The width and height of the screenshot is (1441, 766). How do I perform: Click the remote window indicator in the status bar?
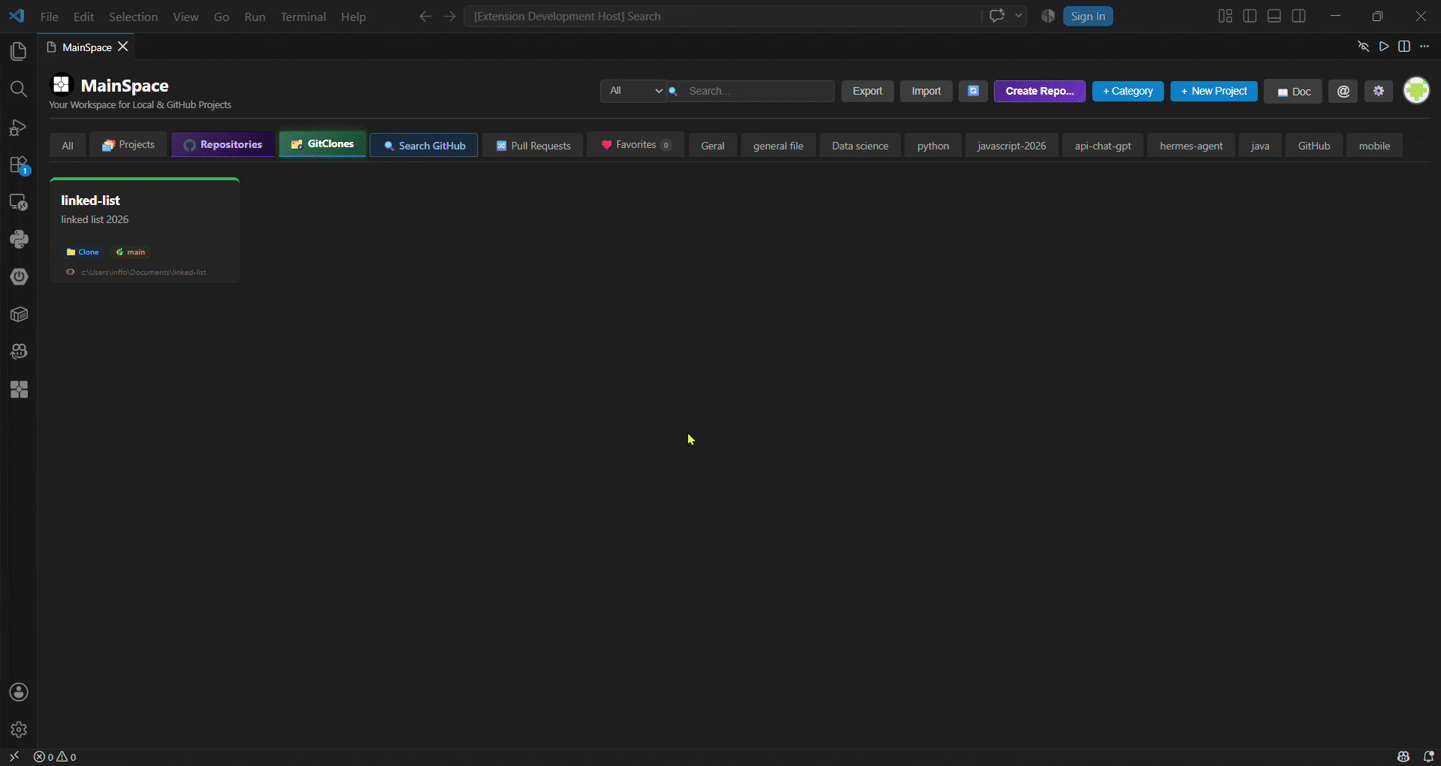(x=14, y=757)
